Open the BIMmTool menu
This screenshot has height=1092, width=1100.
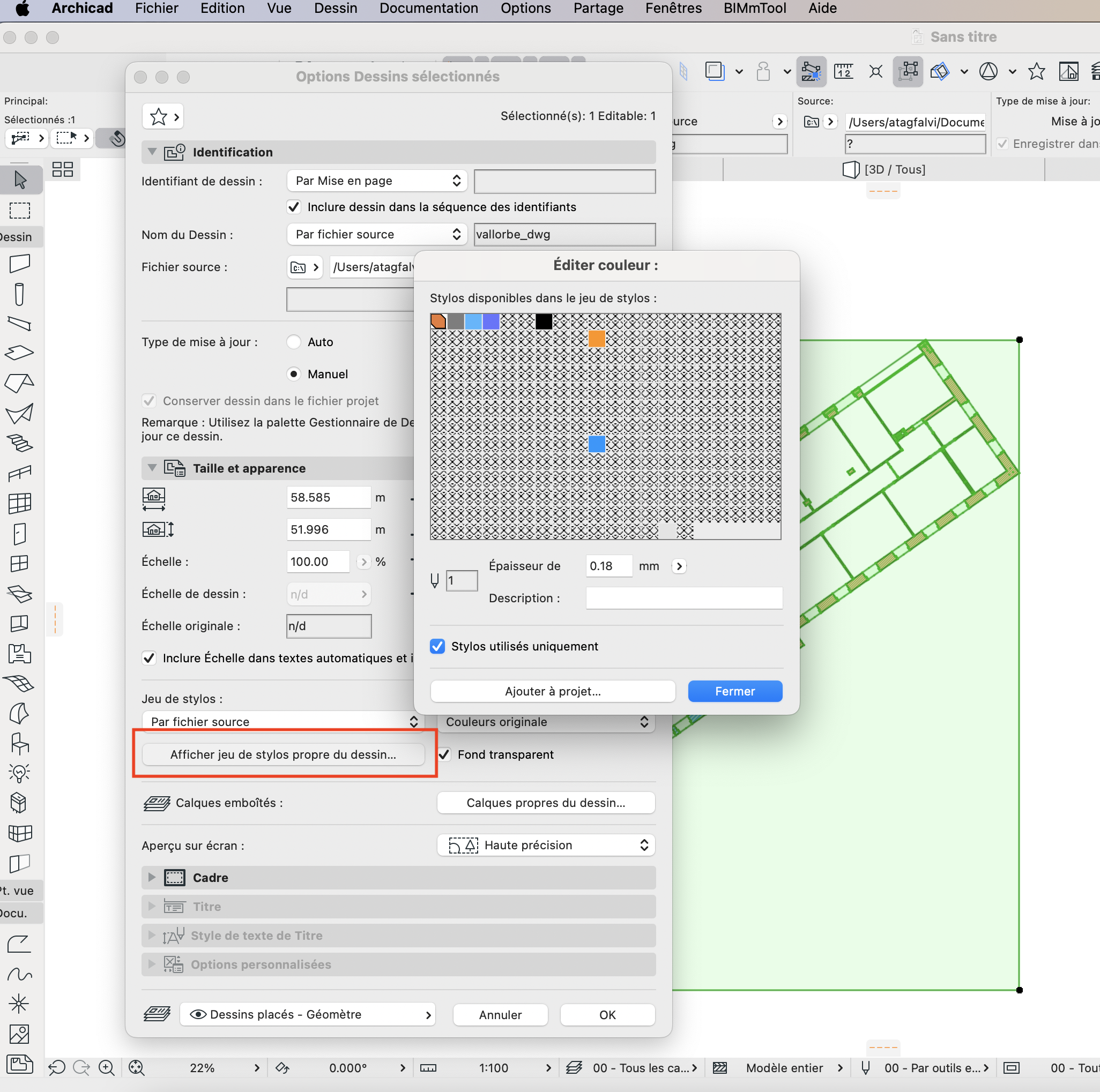click(755, 9)
